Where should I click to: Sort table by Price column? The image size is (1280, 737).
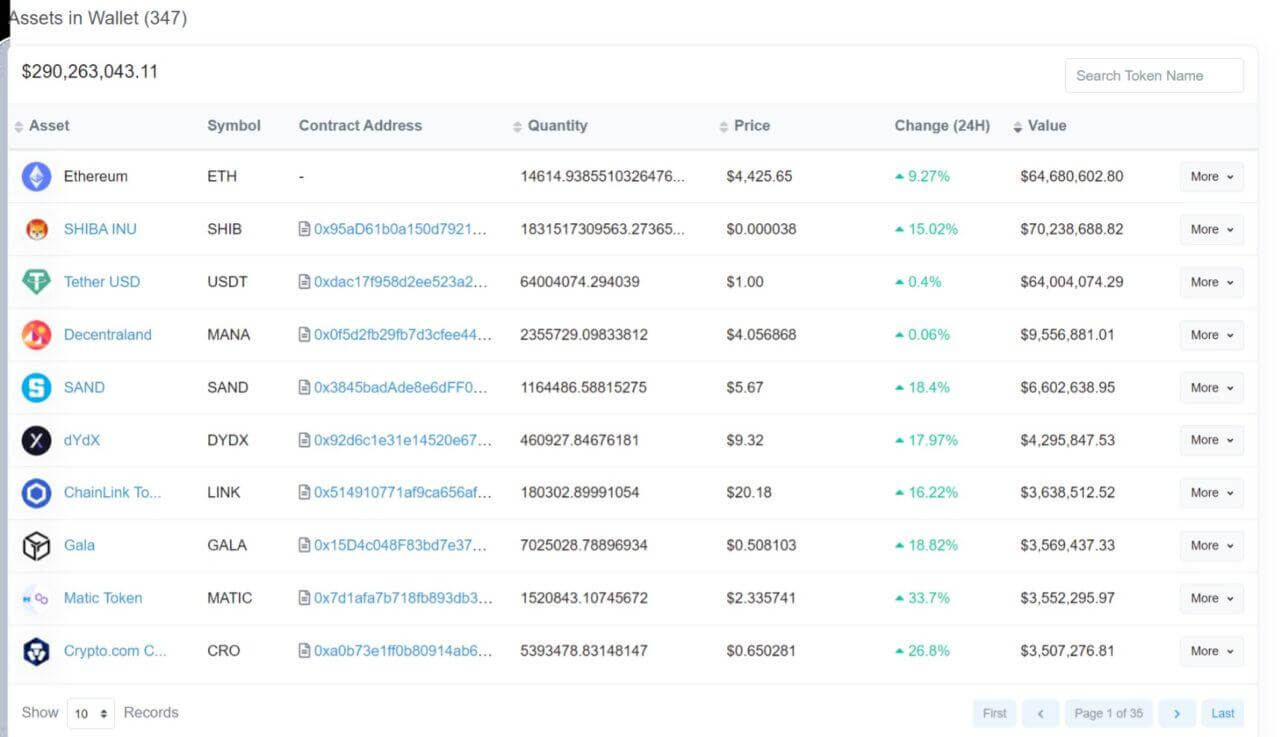[x=745, y=126]
